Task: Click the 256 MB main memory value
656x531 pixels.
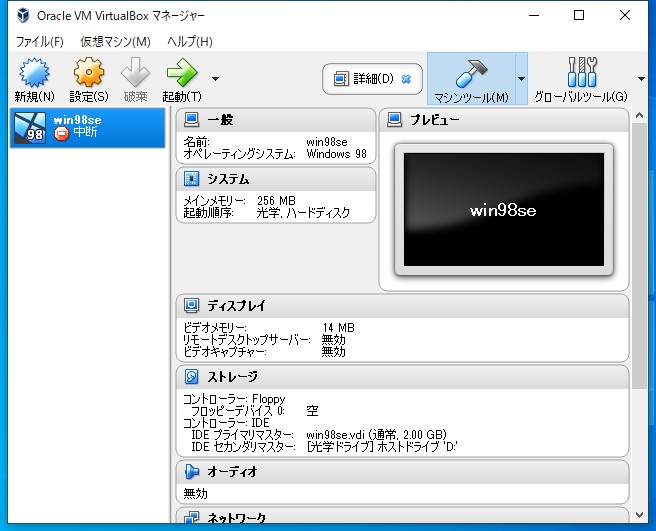Action: [x=276, y=200]
